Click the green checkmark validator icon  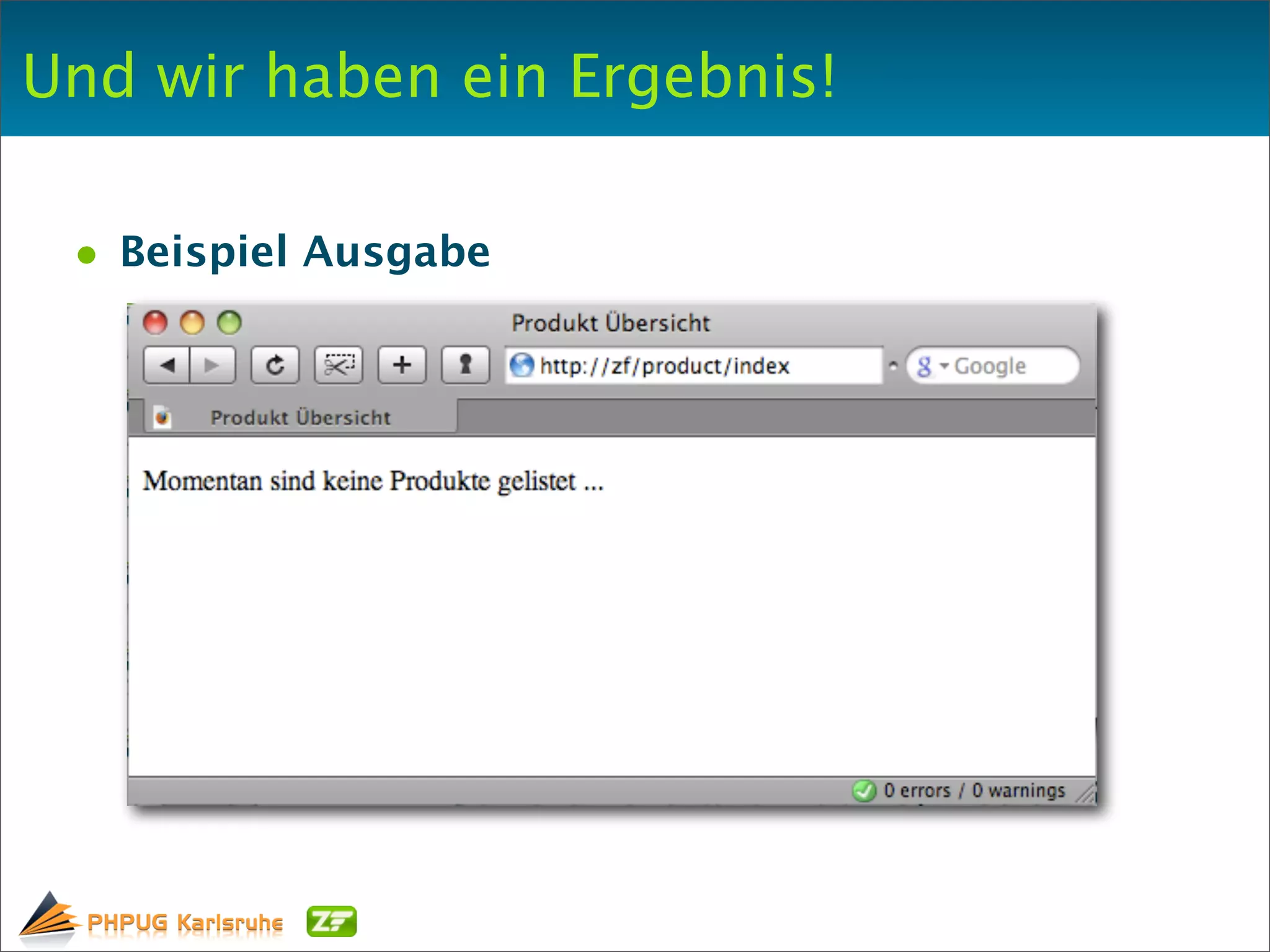[x=864, y=790]
